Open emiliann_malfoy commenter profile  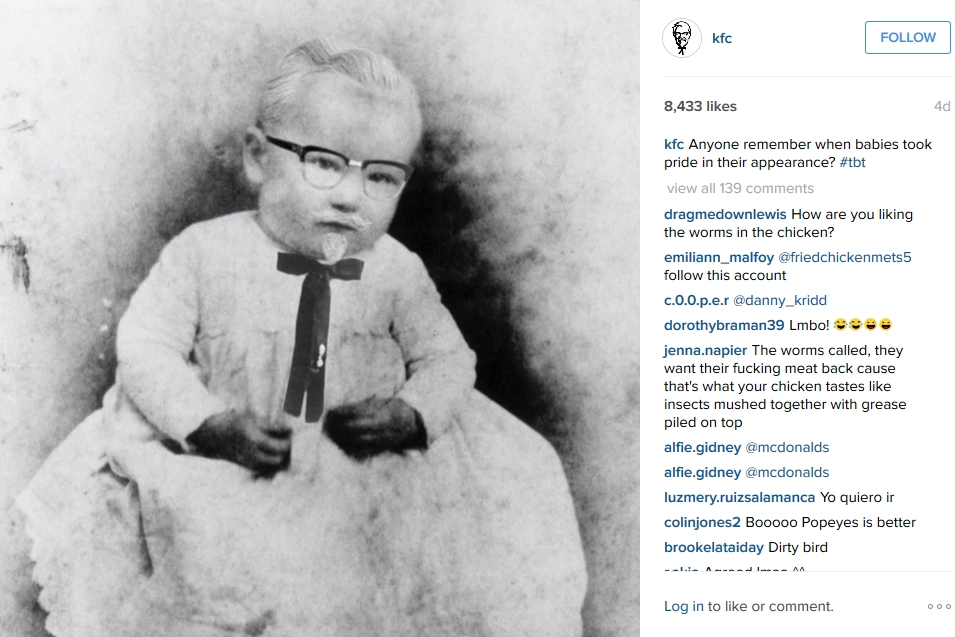[719, 258]
